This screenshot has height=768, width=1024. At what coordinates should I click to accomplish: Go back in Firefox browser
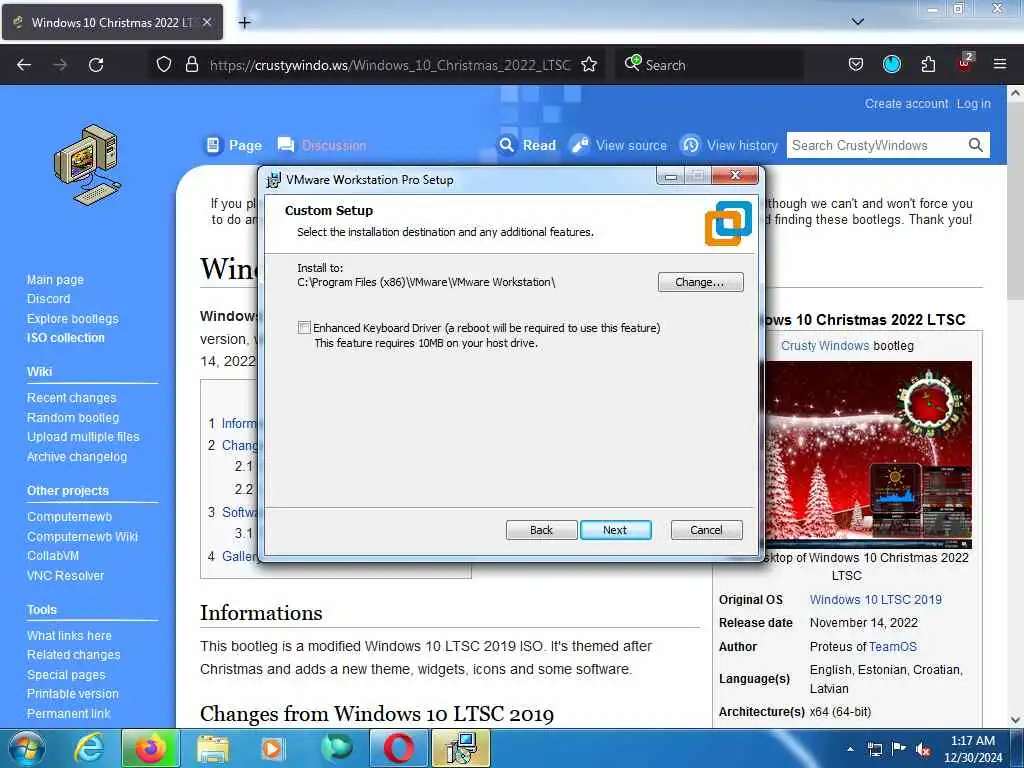[x=24, y=65]
